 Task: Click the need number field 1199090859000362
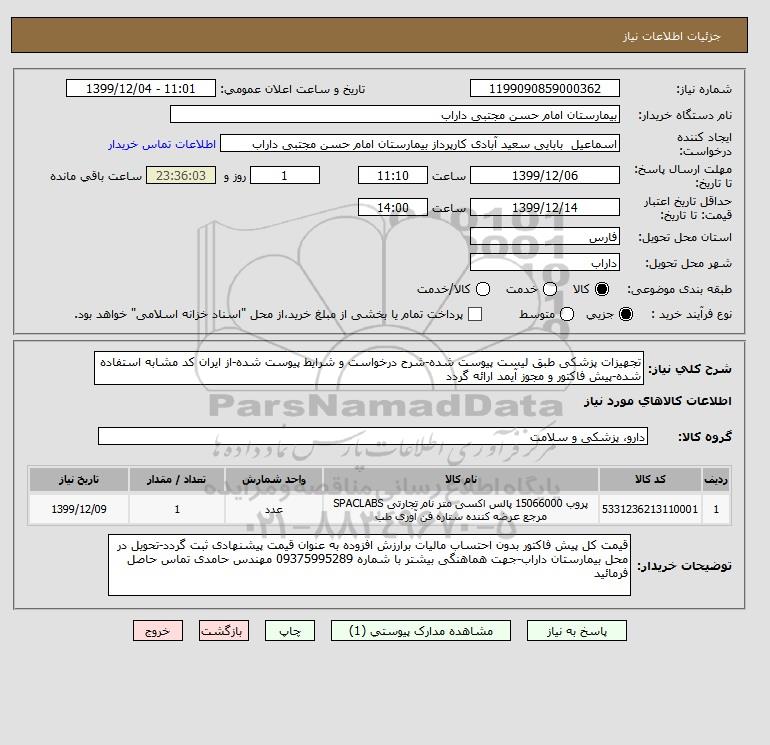(545, 88)
